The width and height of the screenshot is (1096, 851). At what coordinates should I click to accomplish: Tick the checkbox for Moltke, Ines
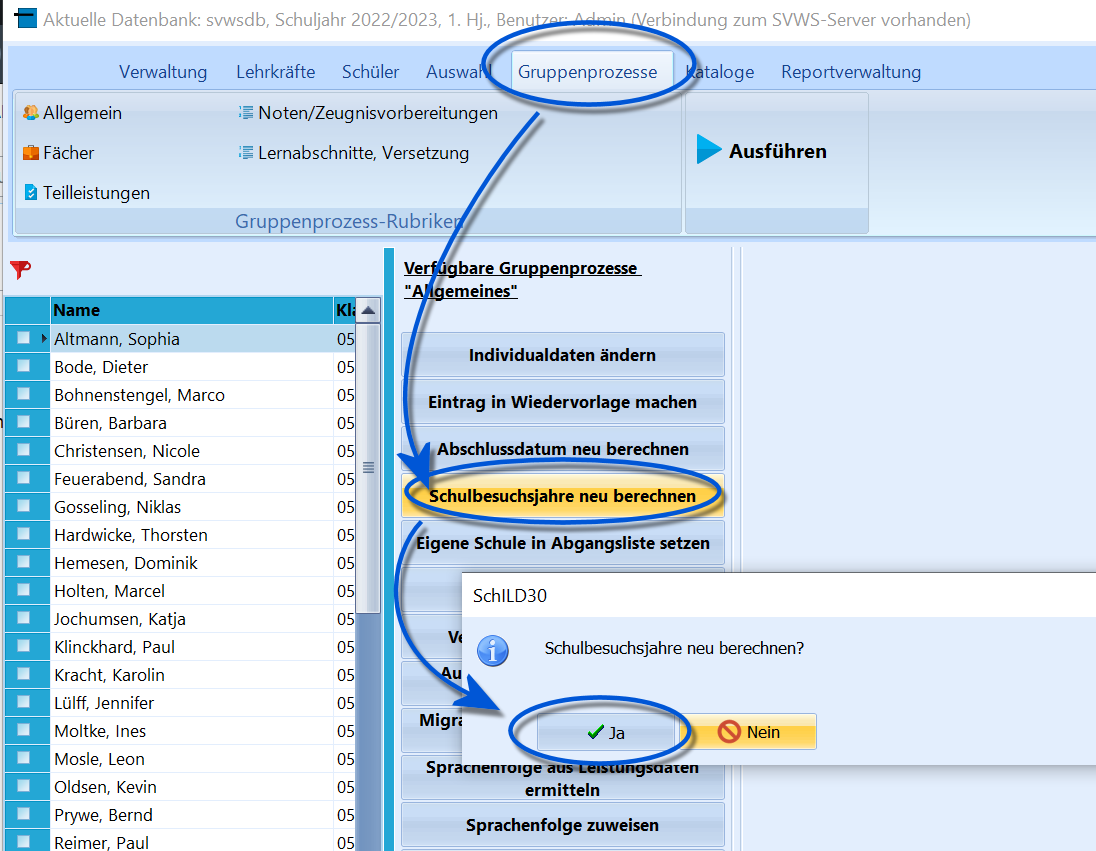(x=24, y=729)
